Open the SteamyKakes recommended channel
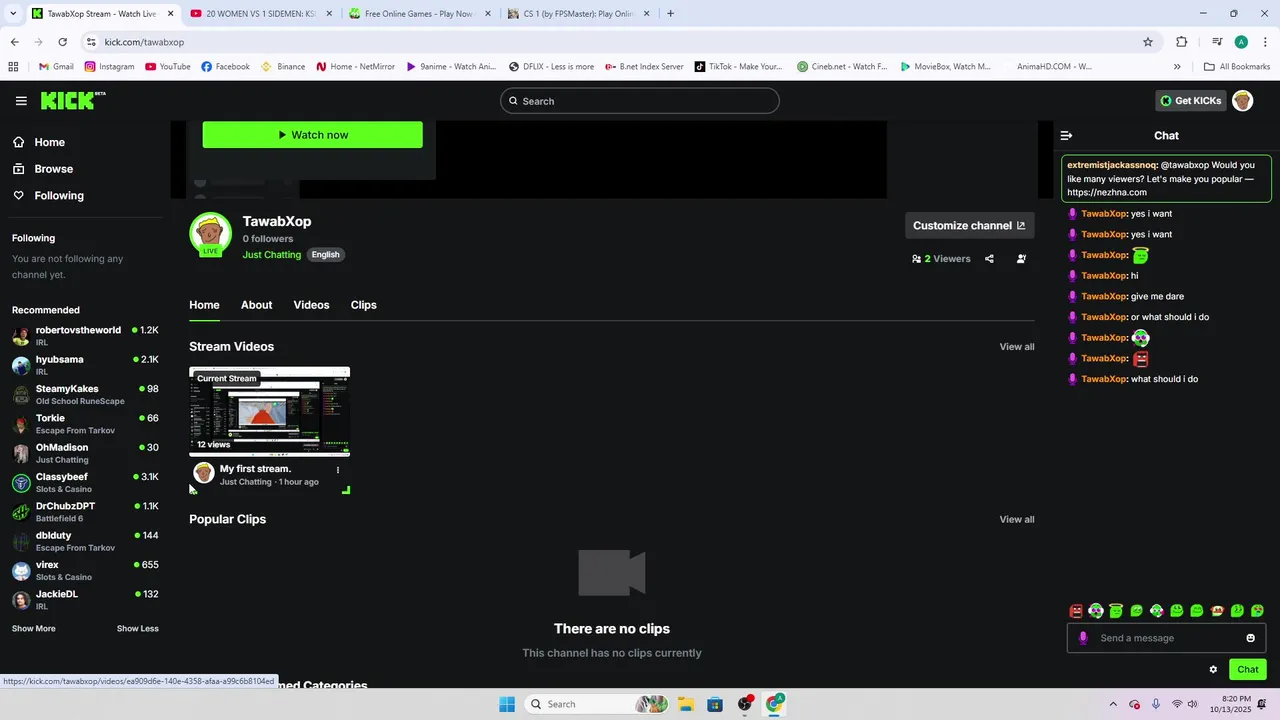Screen dimensions: 1280x720 (x=86, y=394)
